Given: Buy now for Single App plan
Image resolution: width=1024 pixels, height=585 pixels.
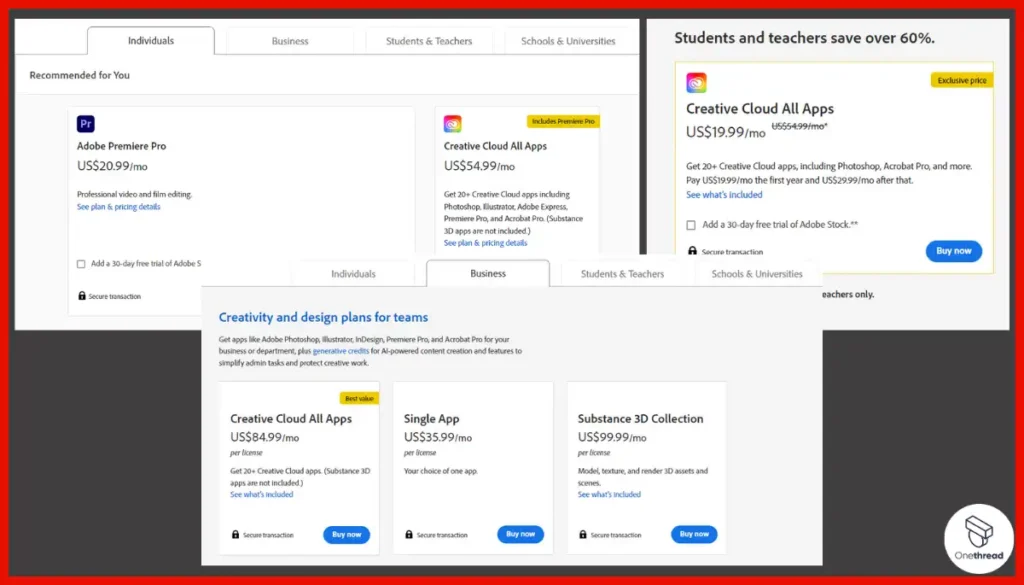Looking at the screenshot, I should coord(520,534).
